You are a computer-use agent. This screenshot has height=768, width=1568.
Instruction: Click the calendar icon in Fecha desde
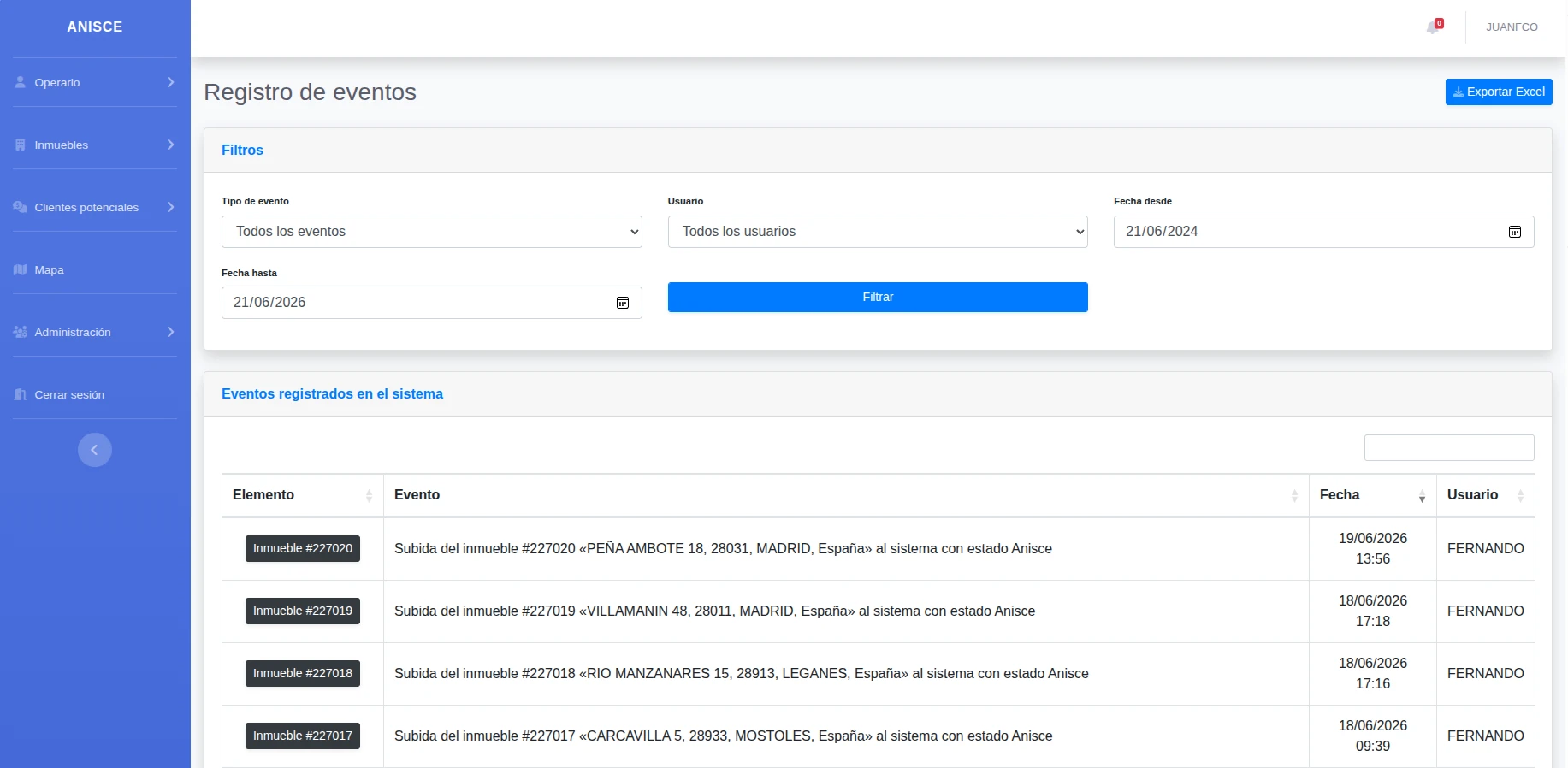coord(1514,232)
